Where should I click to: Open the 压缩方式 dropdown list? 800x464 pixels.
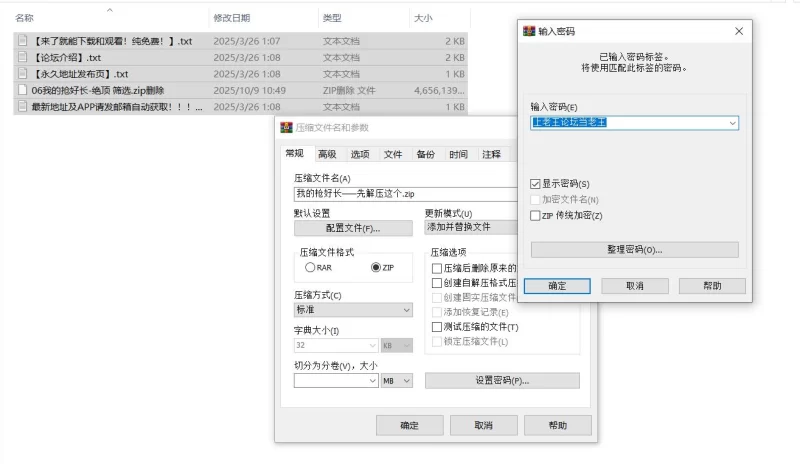tap(406, 311)
